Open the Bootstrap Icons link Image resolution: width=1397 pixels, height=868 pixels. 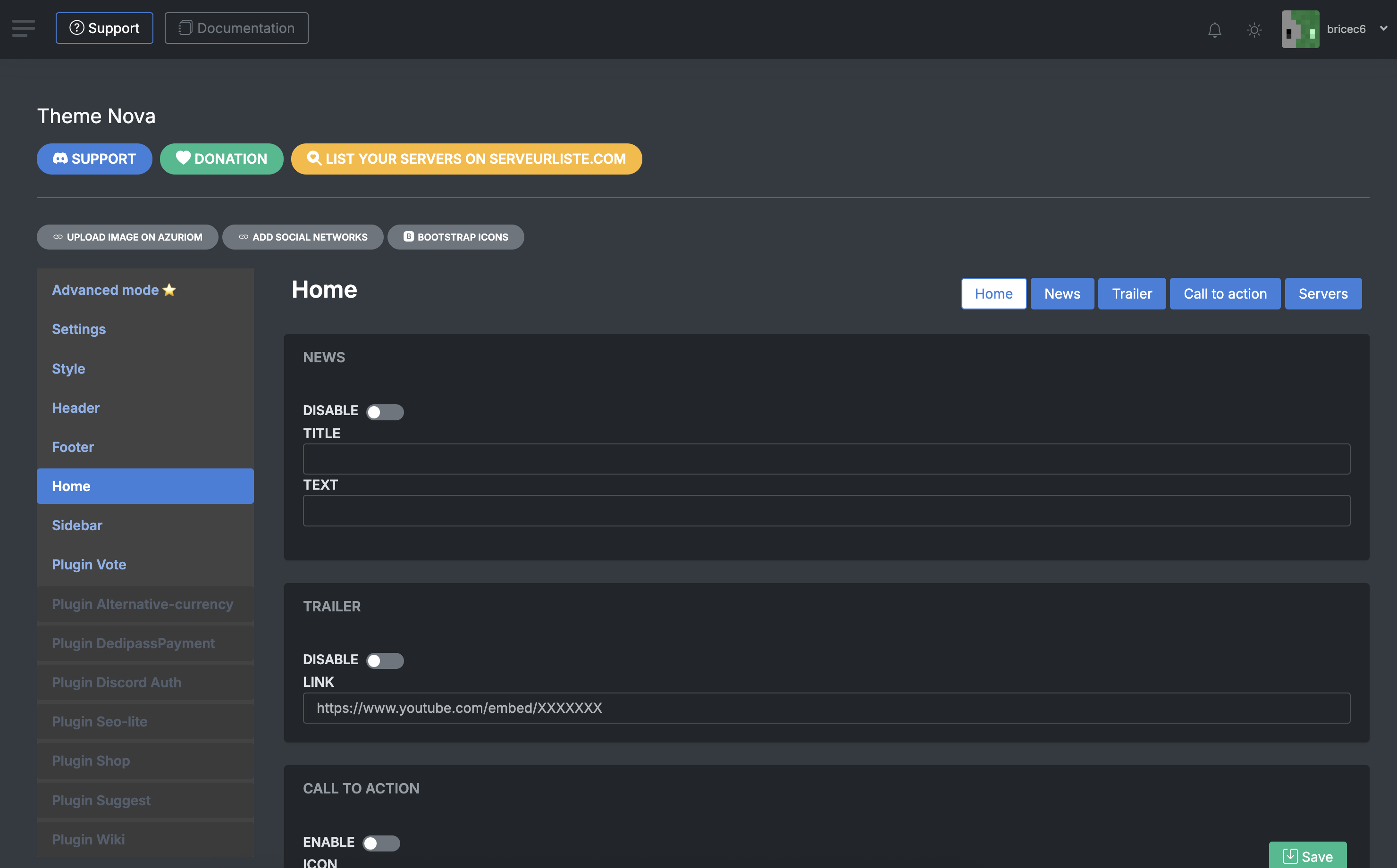pyautogui.click(x=455, y=237)
